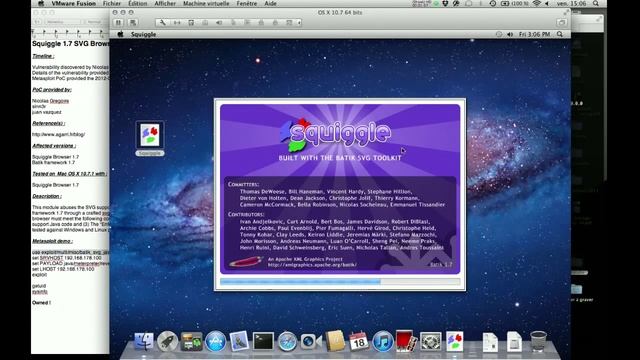The width and height of the screenshot is (640, 360).
Task: Open Fichier menu
Action: click(x=111, y=3)
